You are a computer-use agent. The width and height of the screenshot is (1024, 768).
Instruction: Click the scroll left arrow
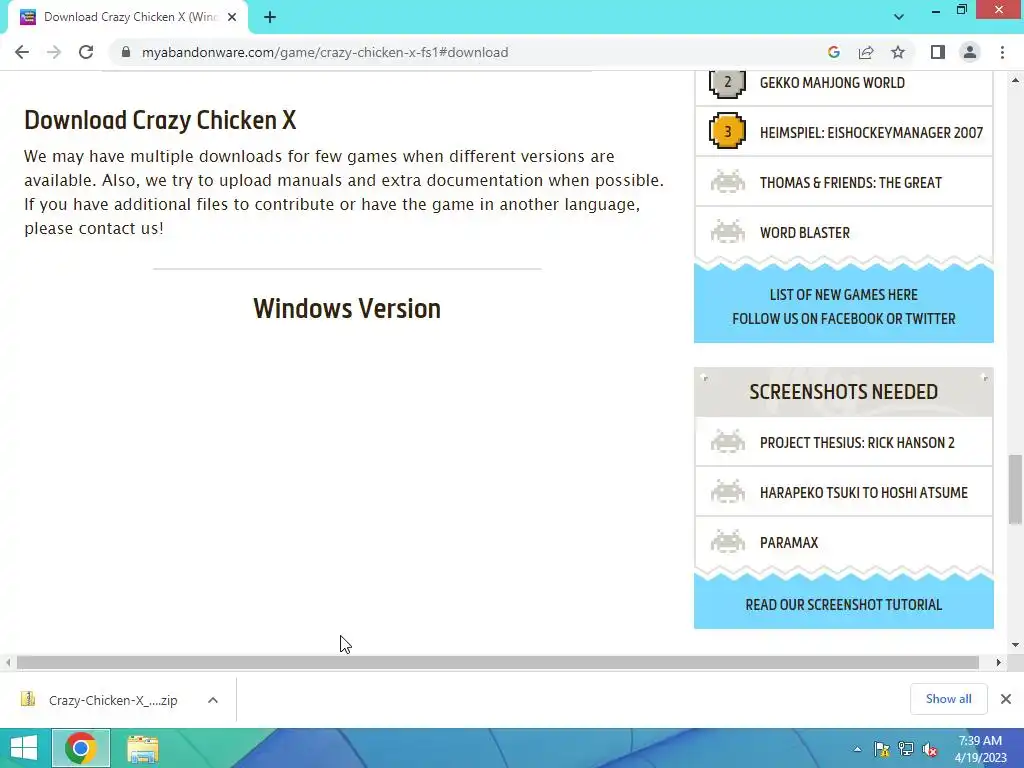[8, 663]
